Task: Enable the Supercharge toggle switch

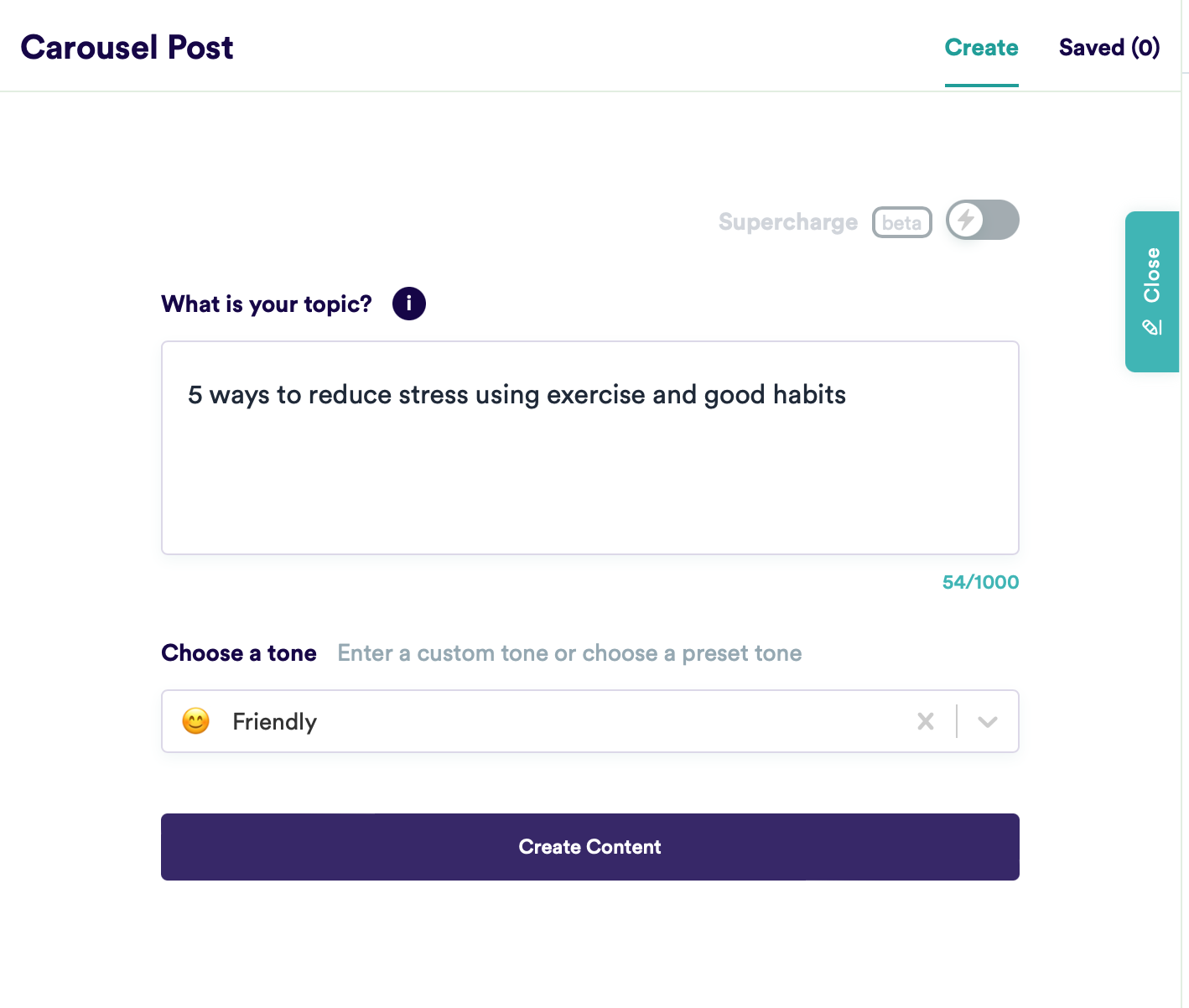Action: [983, 220]
